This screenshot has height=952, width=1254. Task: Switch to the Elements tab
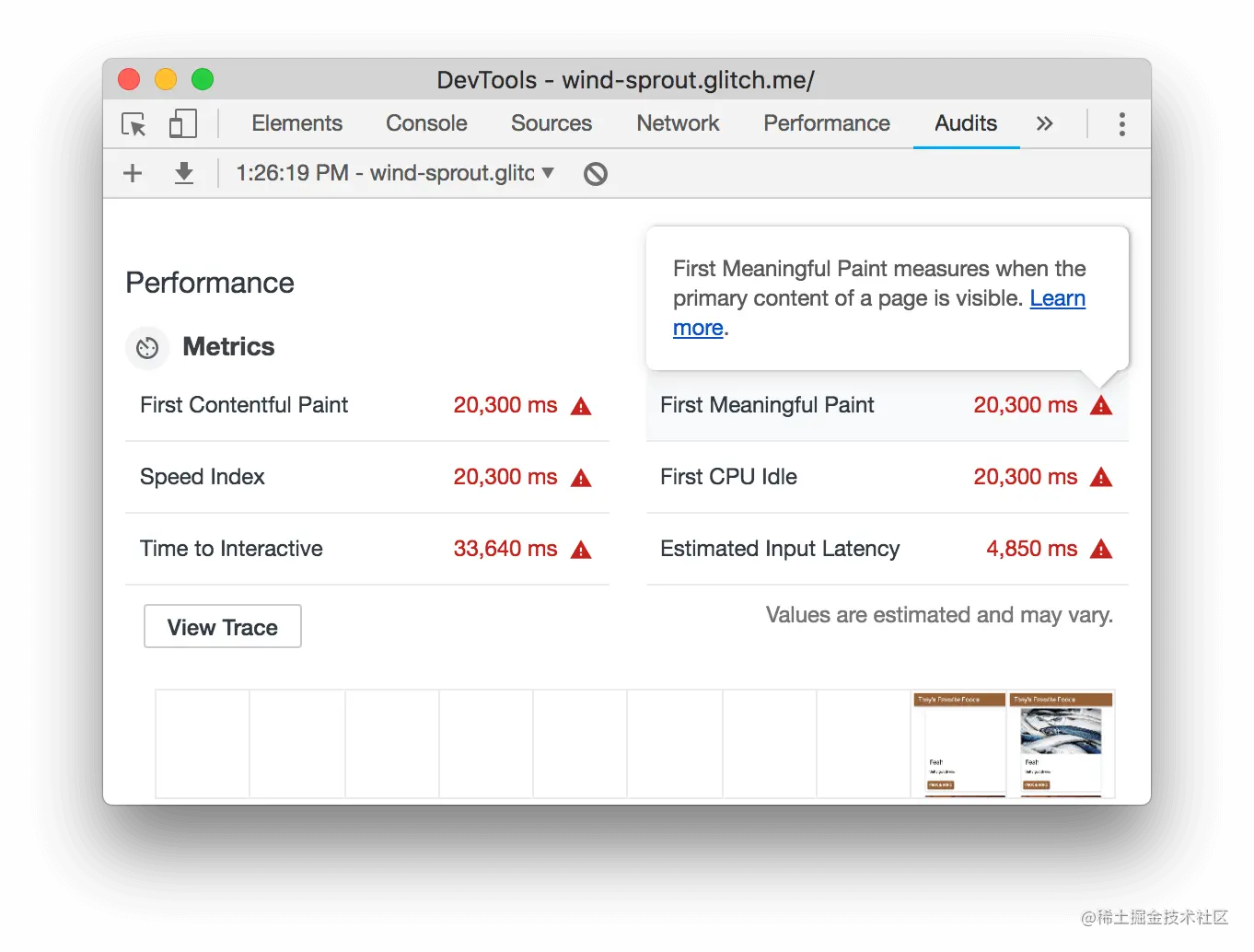[296, 123]
